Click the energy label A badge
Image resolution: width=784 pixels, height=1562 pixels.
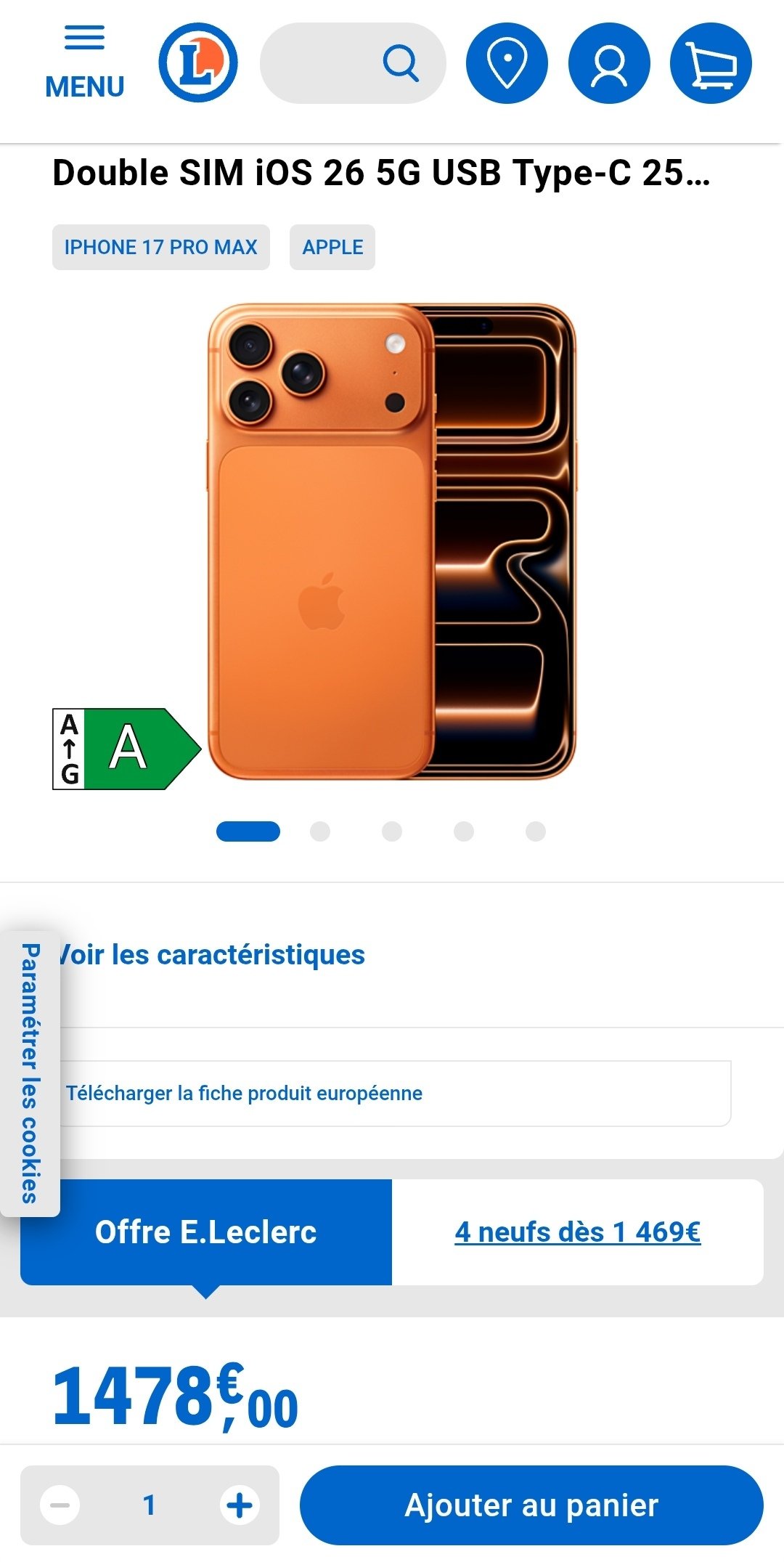pyautogui.click(x=127, y=749)
